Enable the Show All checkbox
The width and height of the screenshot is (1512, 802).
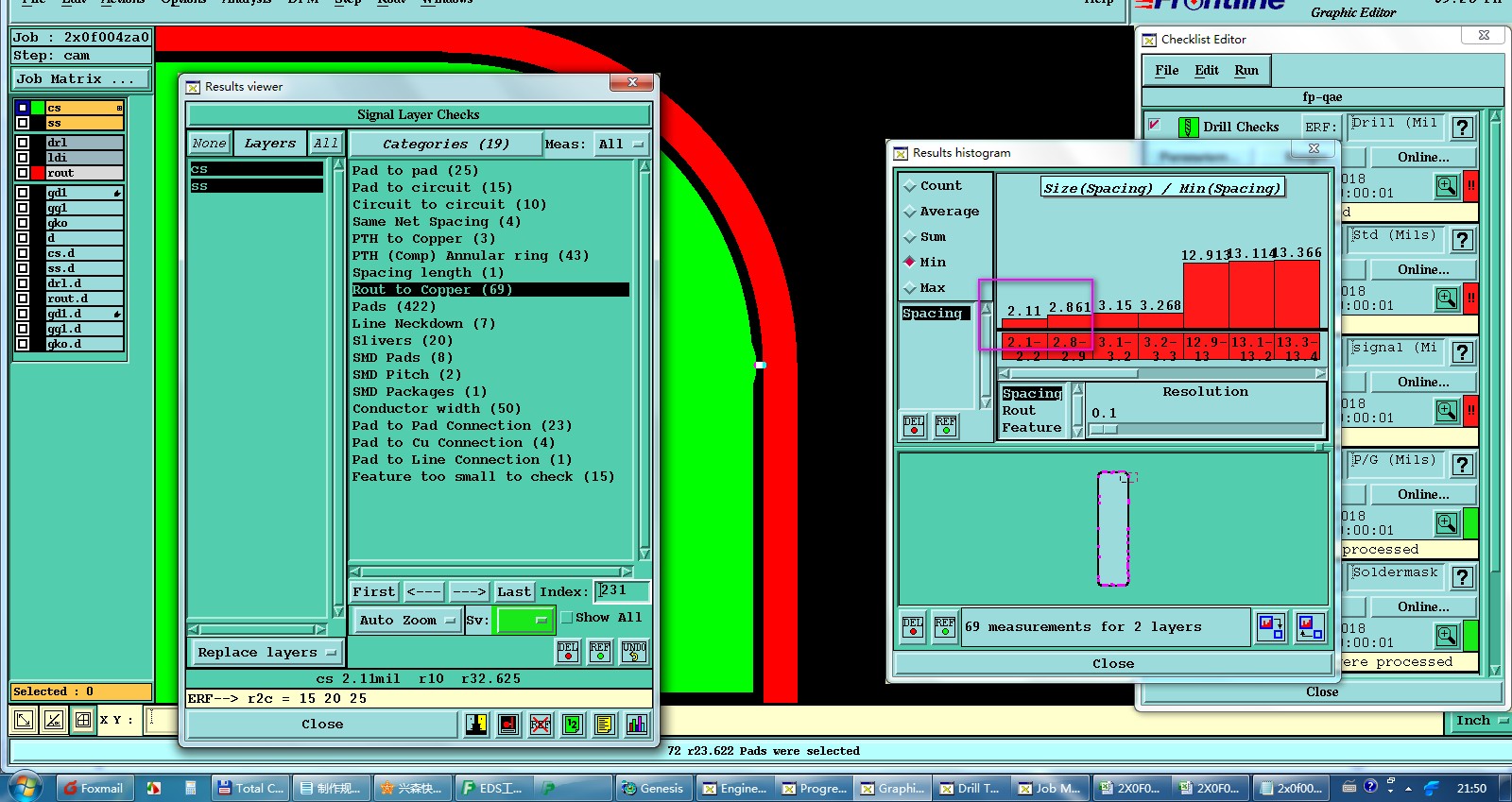[x=567, y=618]
